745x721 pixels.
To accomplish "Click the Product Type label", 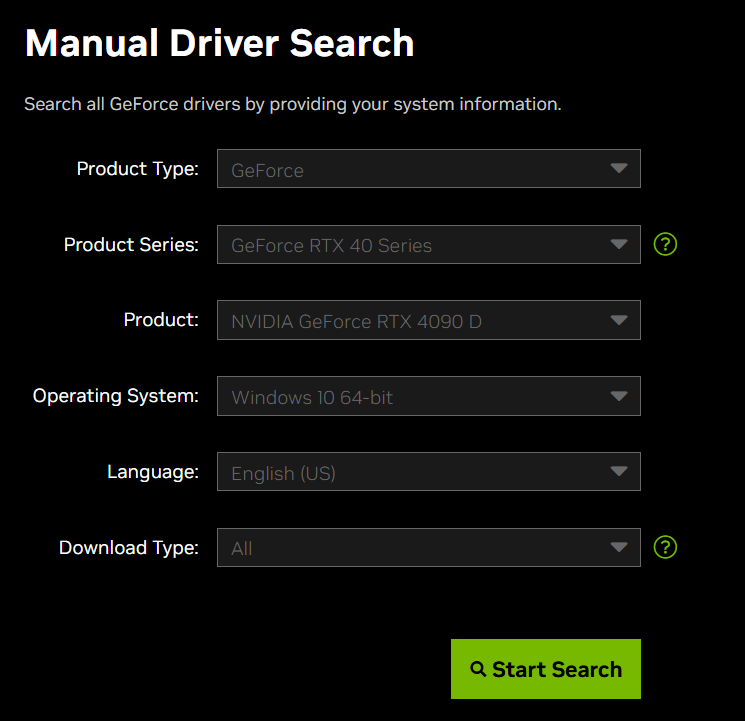I will [138, 169].
